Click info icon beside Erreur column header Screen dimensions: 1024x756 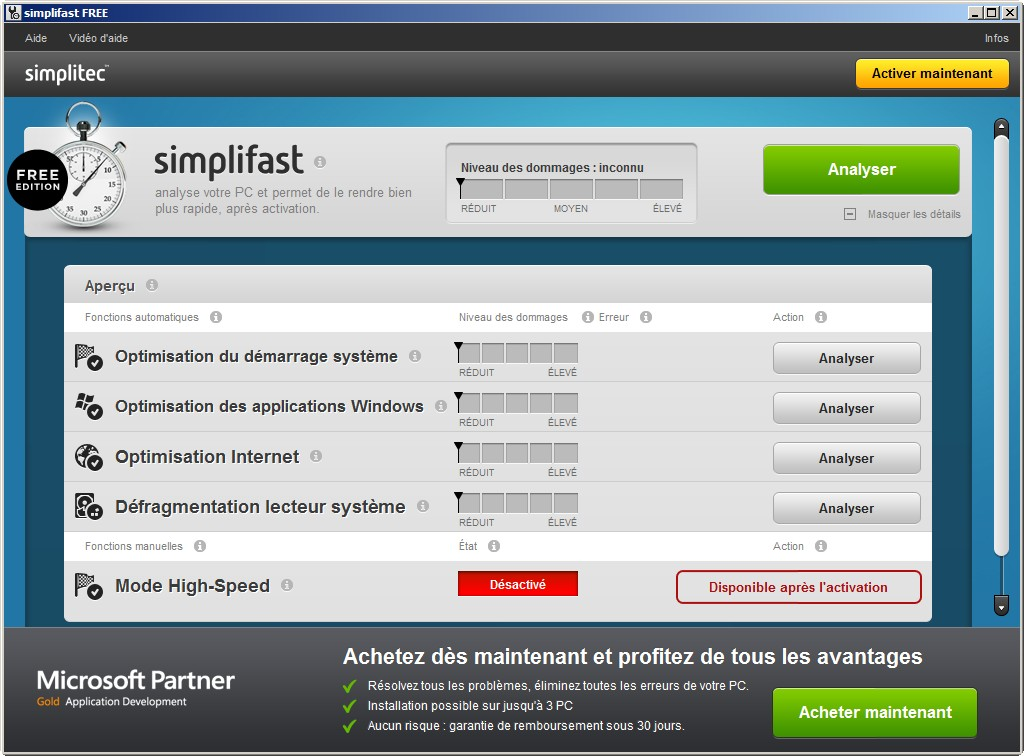tap(646, 317)
